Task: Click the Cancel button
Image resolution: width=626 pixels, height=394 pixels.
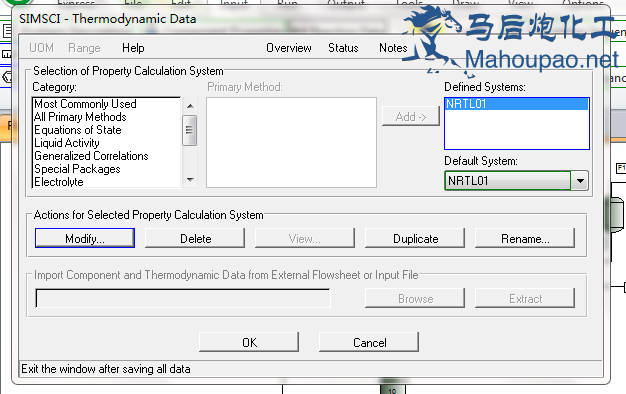Action: 369,342
